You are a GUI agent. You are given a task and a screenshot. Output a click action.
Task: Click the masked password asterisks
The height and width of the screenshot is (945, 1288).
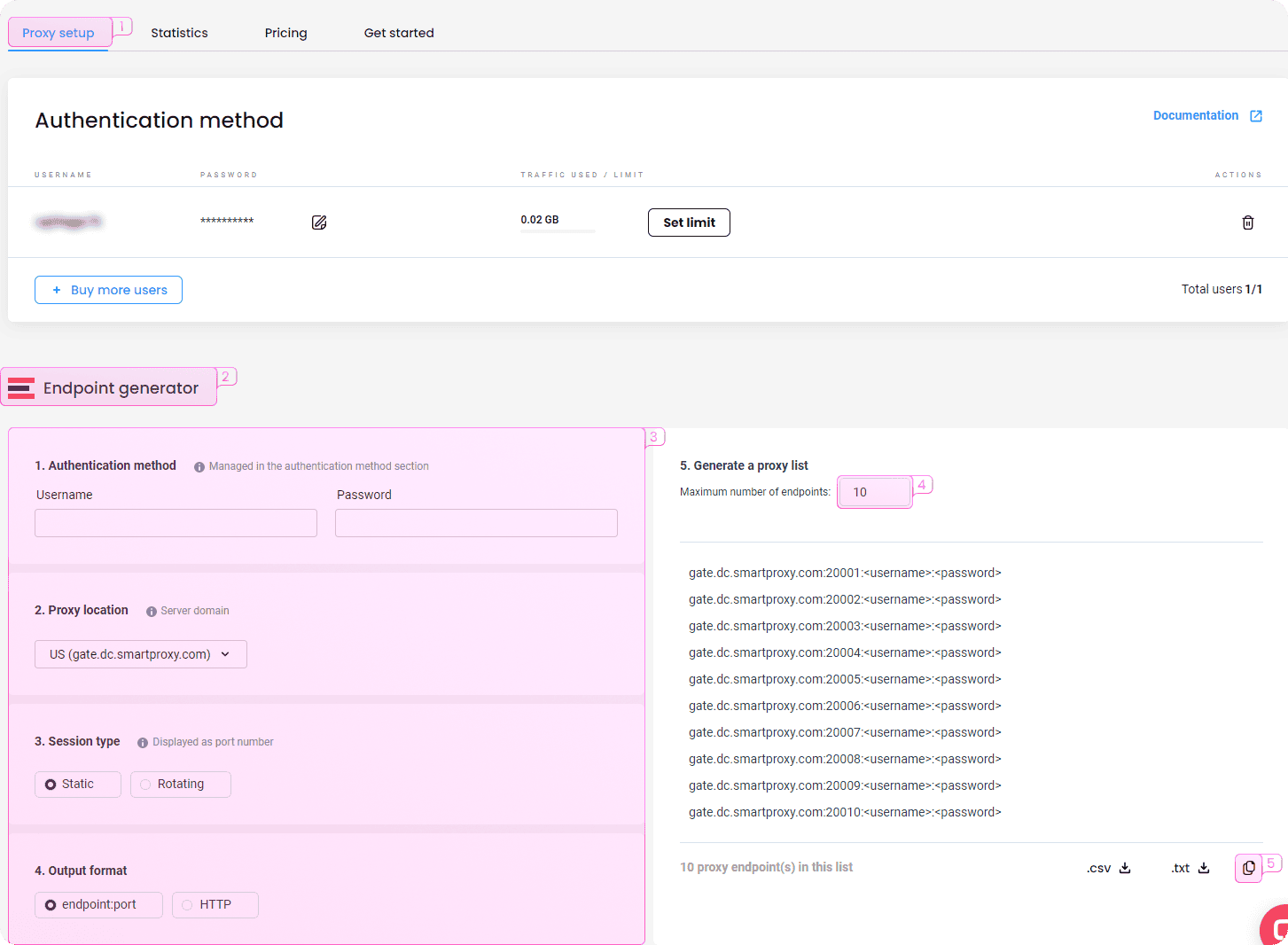[227, 222]
